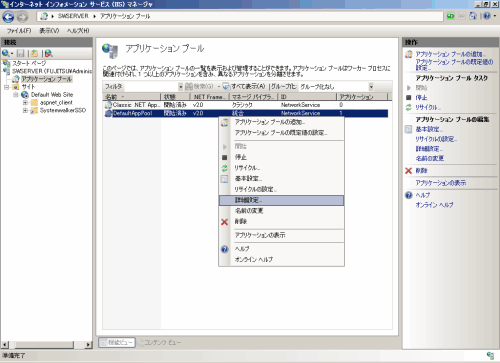The height and width of the screenshot is (363, 500).
Task: Click the delete connection icon in 接続 toolbar
Action: pos(49,53)
